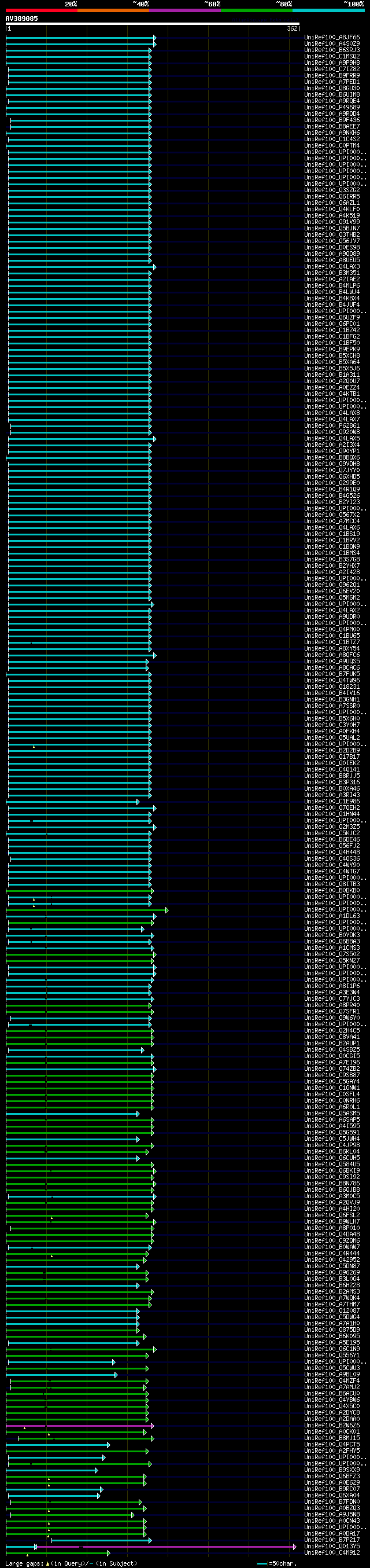Select label UniRef100_A9UDR0

[332, 616]
